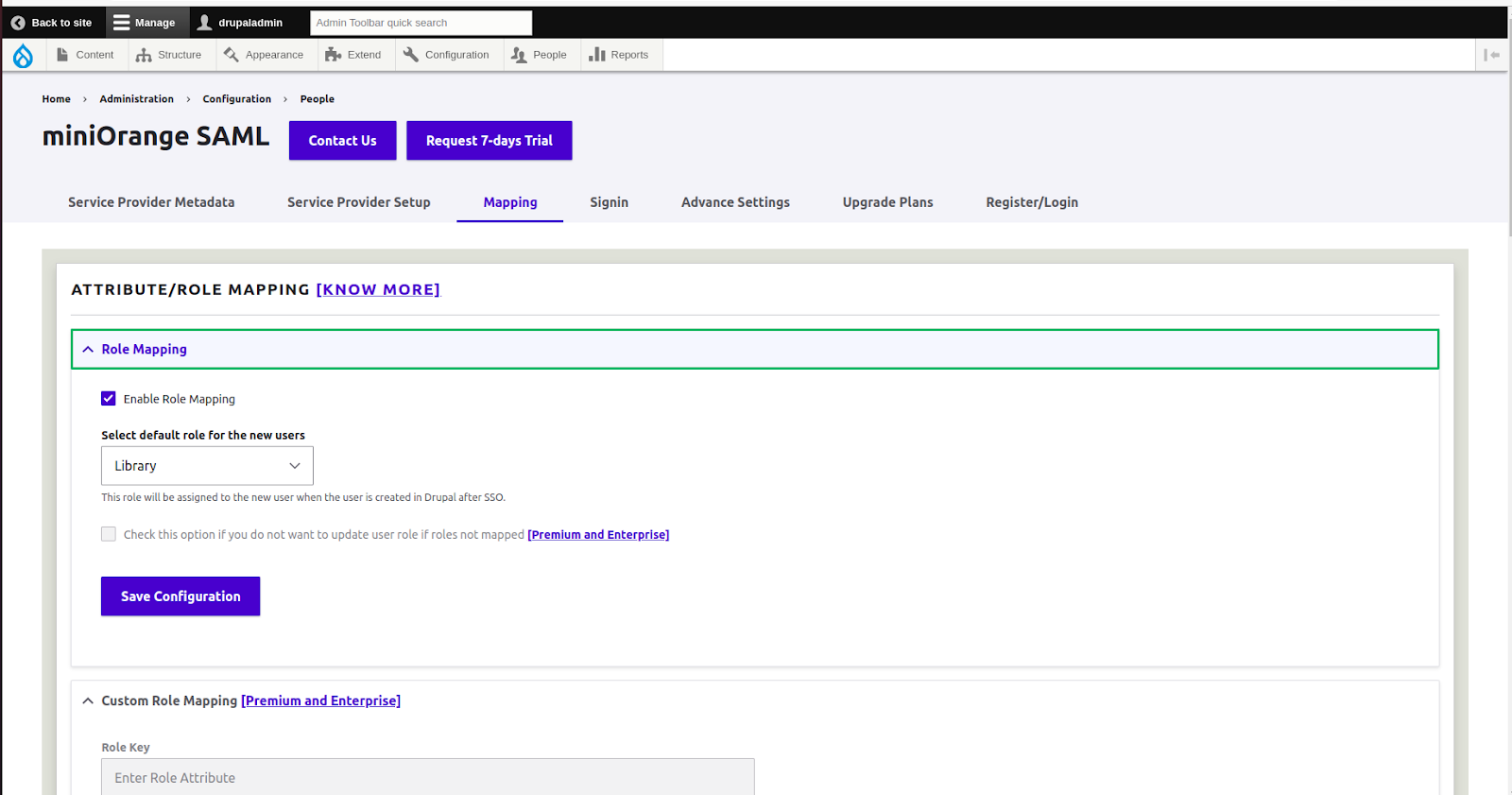Click the Role Key label
Viewport: 1512px width, 795px height.
[126, 747]
